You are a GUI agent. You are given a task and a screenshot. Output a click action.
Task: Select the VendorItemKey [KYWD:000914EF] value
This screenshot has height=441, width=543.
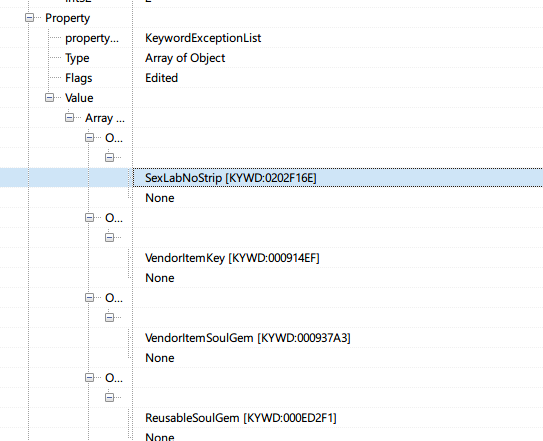click(x=232, y=258)
